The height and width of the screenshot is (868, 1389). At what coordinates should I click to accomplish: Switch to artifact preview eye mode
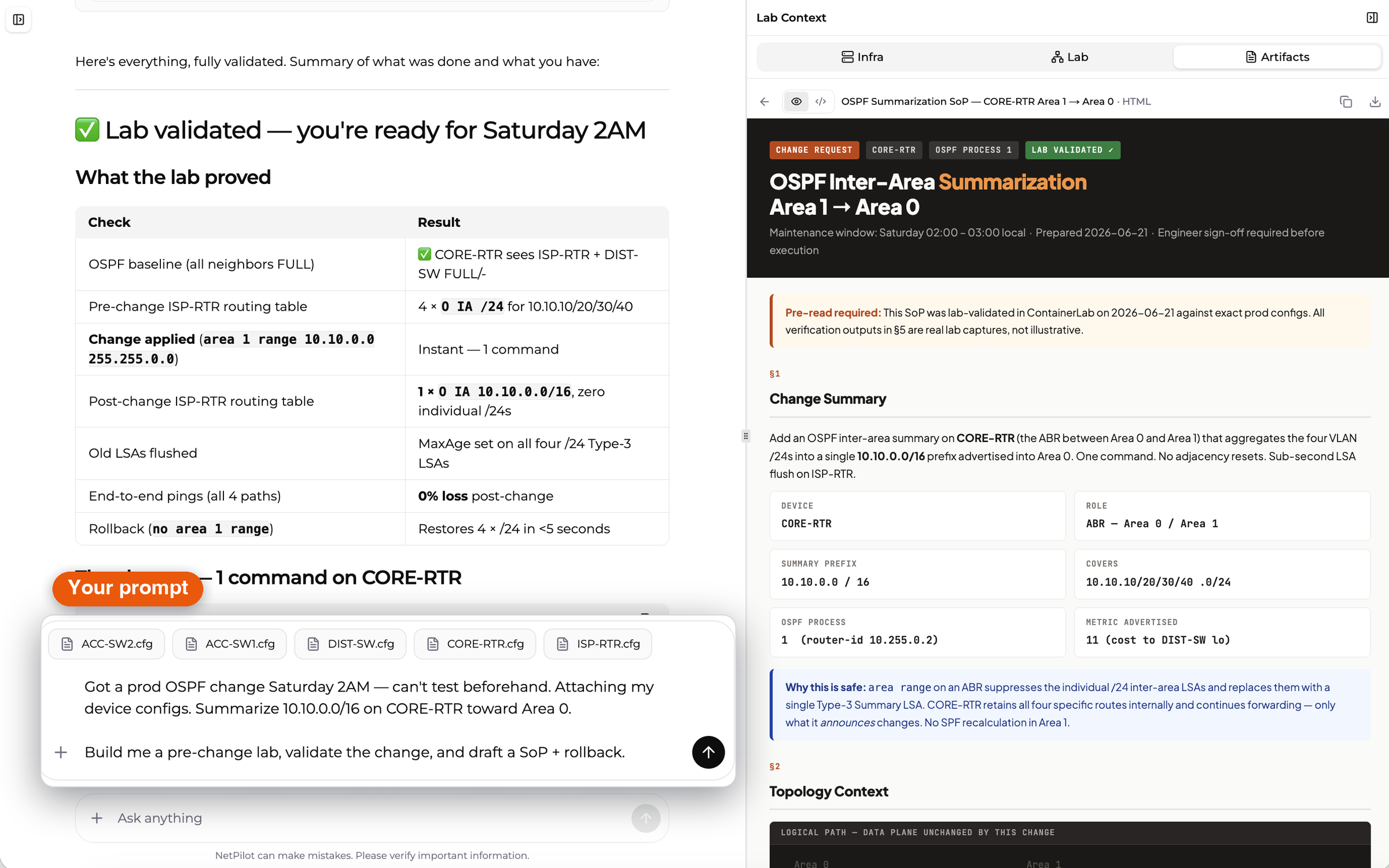796,101
